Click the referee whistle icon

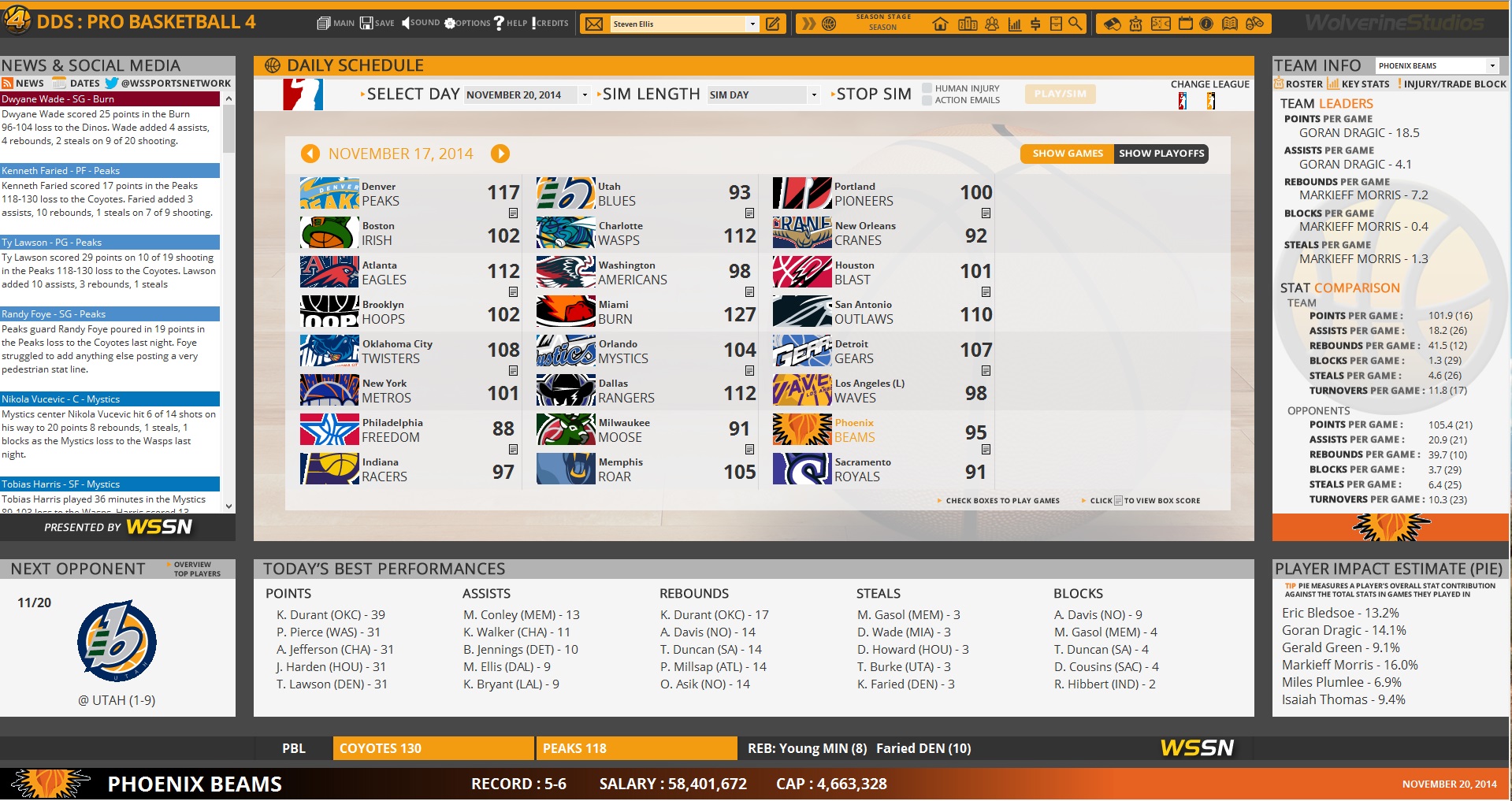pos(1112,24)
